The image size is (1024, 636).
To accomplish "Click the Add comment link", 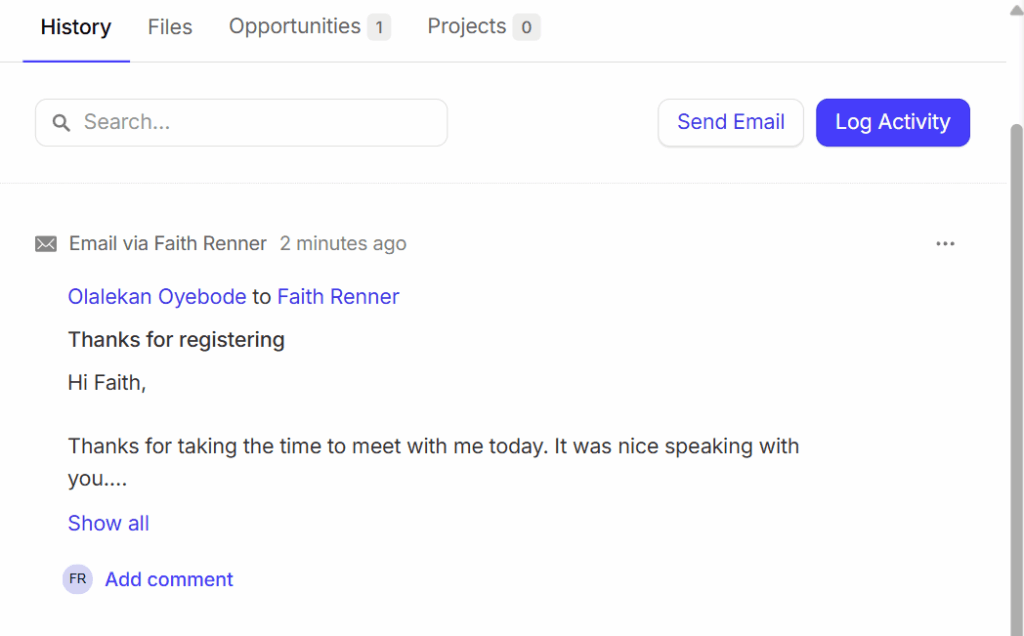I will [x=169, y=579].
